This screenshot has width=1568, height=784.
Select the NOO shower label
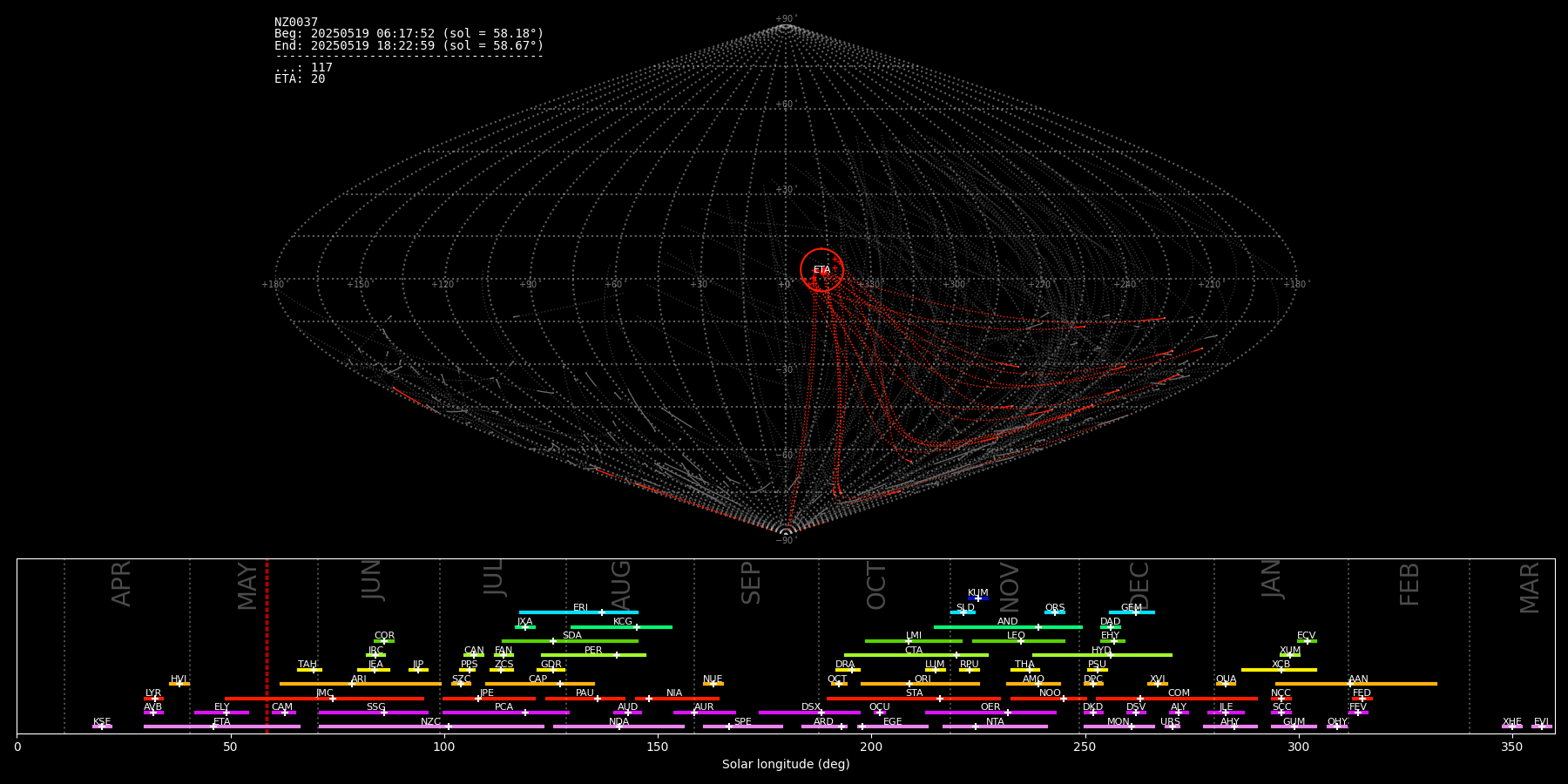(x=1050, y=693)
